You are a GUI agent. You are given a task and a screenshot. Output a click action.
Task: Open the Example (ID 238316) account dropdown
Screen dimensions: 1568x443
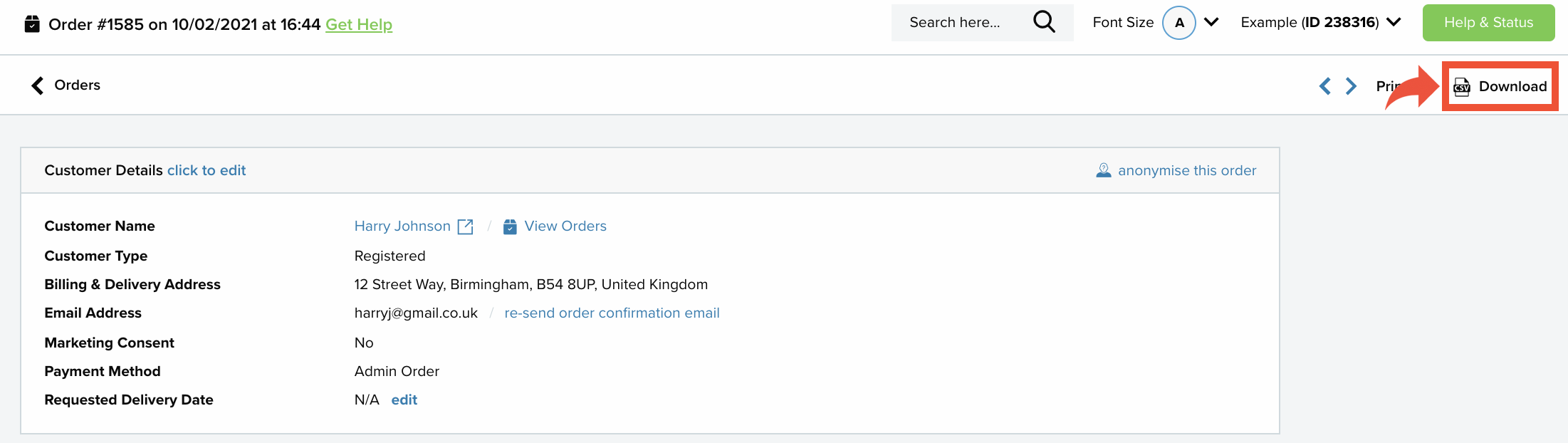[1321, 22]
